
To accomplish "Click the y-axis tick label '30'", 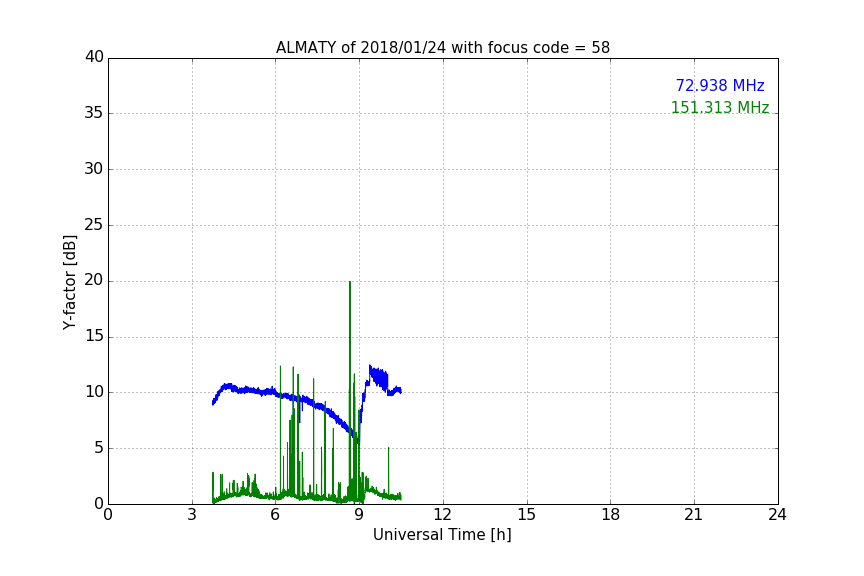I will [x=94, y=169].
